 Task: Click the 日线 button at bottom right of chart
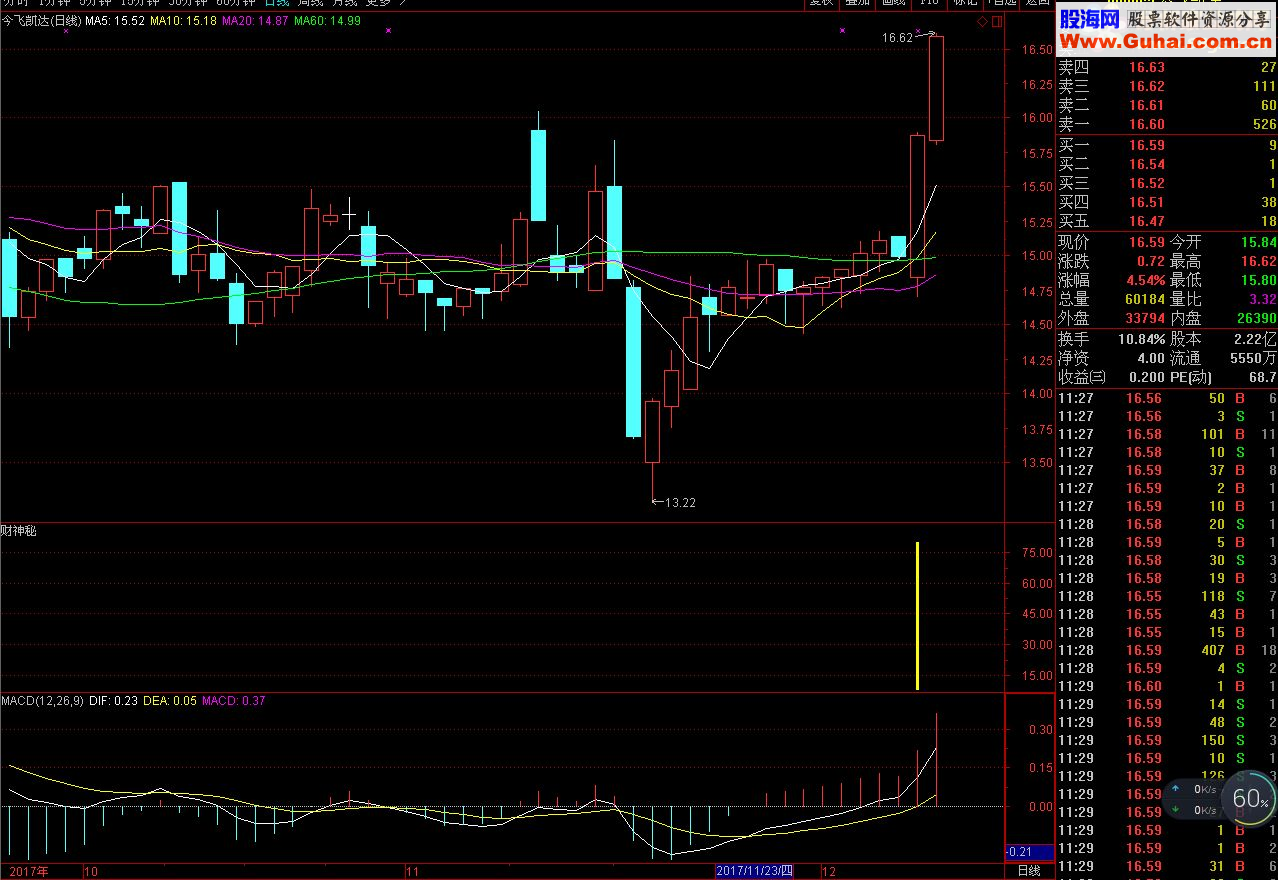pos(1028,871)
